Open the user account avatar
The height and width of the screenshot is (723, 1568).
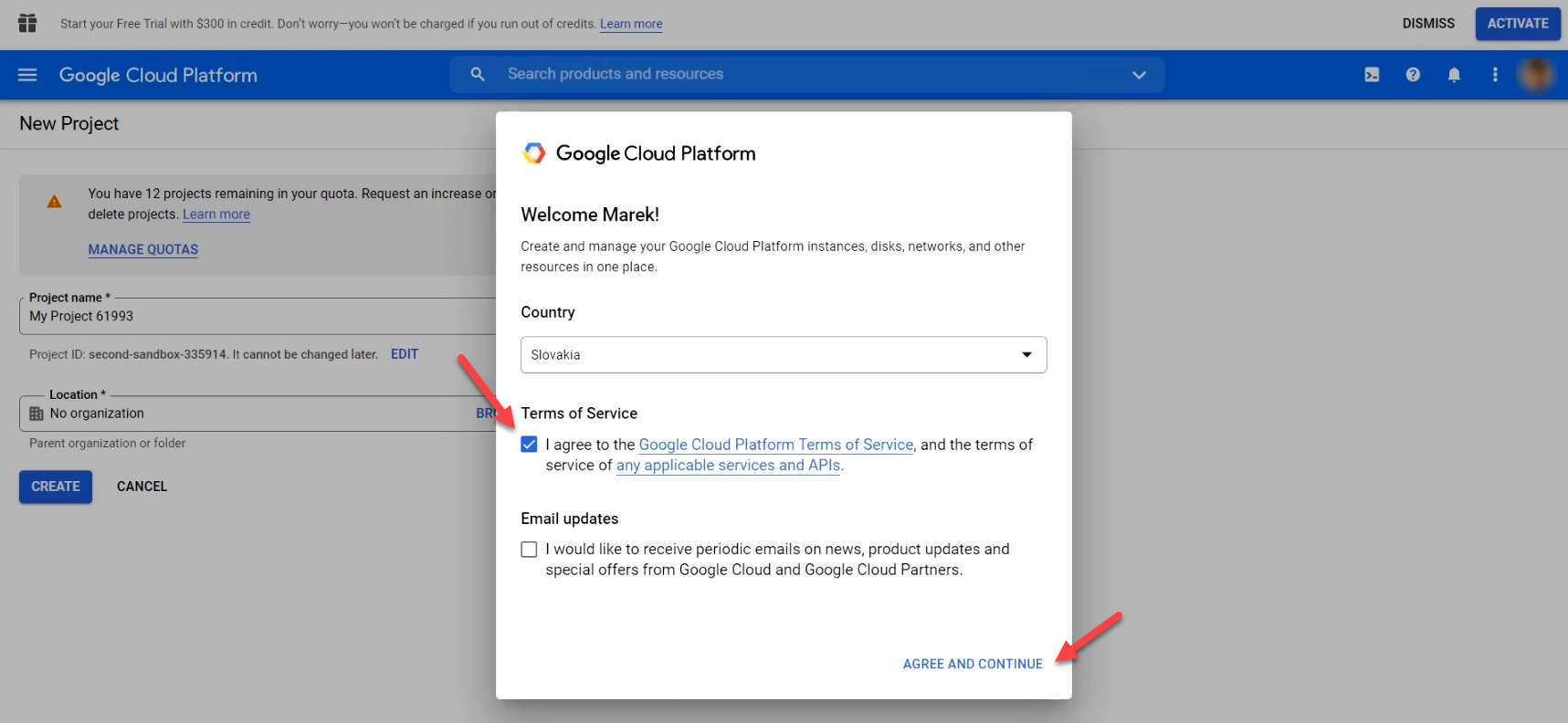tap(1536, 75)
